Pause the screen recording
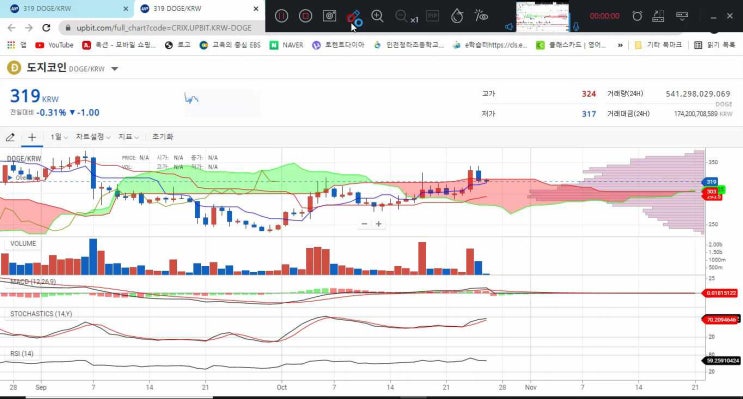The image size is (743, 399). point(281,16)
